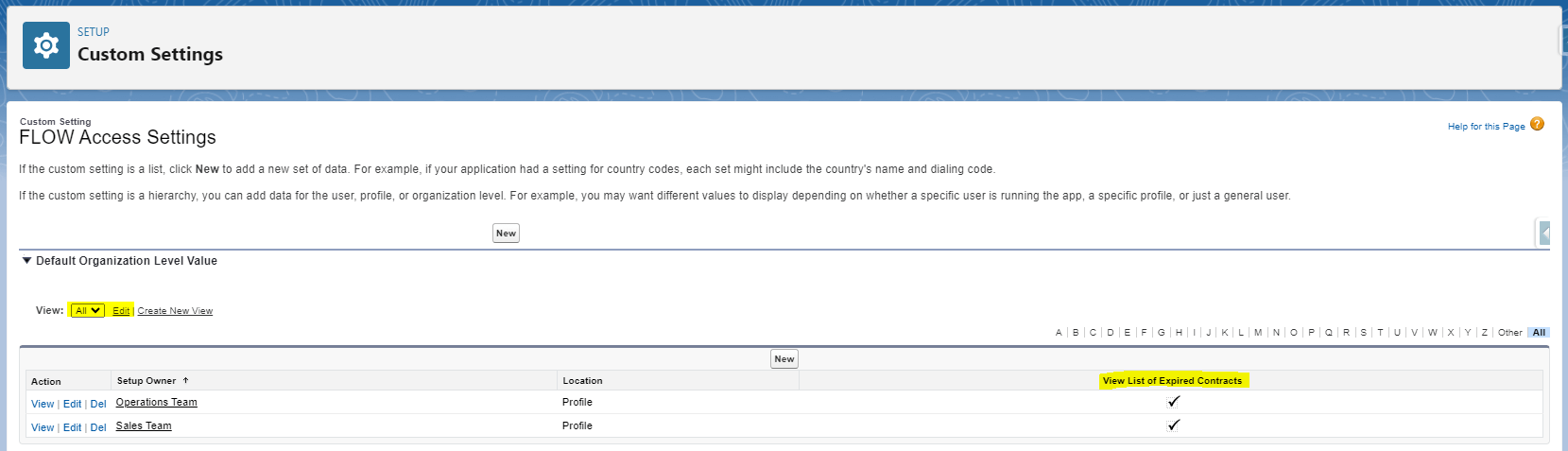Filter list by letter S
The width and height of the screenshot is (1568, 451).
pyautogui.click(x=1363, y=333)
